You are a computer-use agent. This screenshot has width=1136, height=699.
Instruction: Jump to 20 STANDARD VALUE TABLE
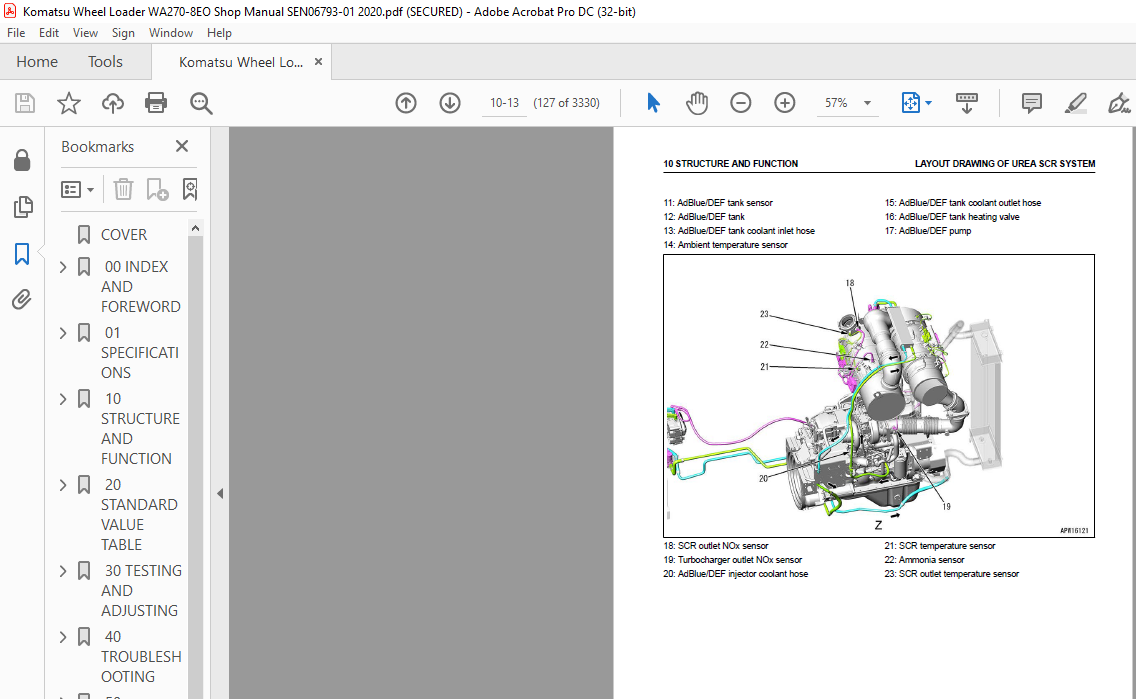tap(139, 514)
